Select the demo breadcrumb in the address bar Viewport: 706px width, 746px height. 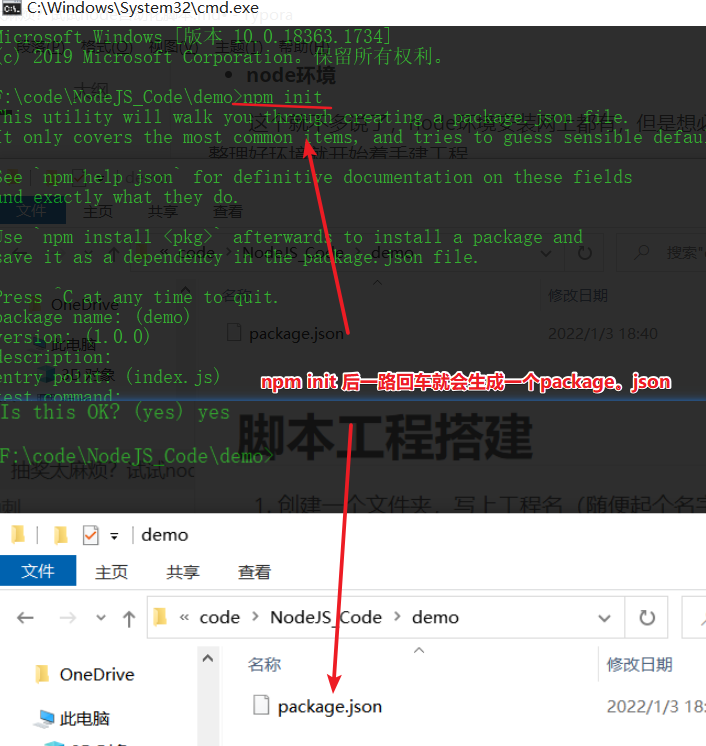435,618
